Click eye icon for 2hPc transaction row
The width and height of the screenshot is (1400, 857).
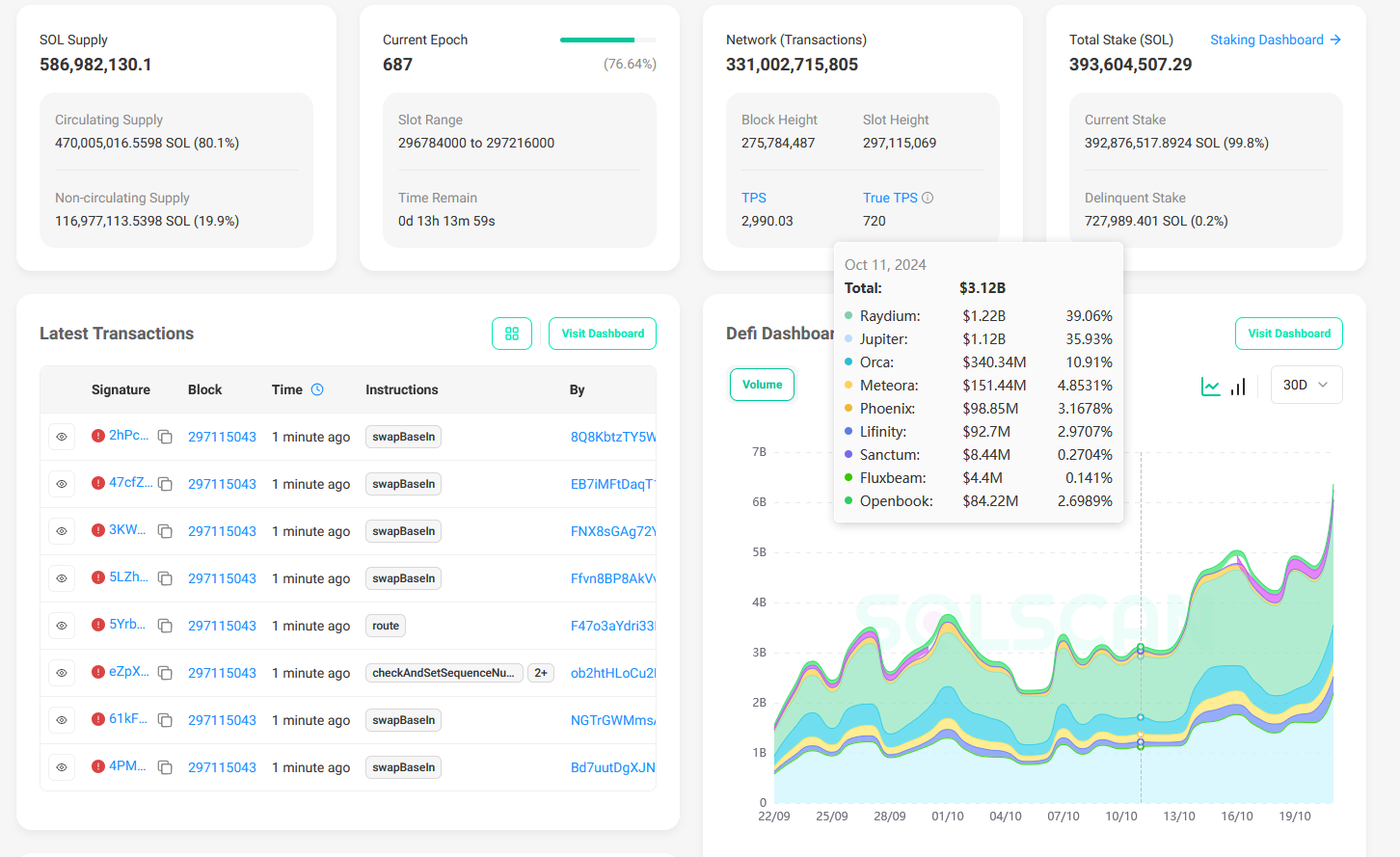pyautogui.click(x=62, y=437)
